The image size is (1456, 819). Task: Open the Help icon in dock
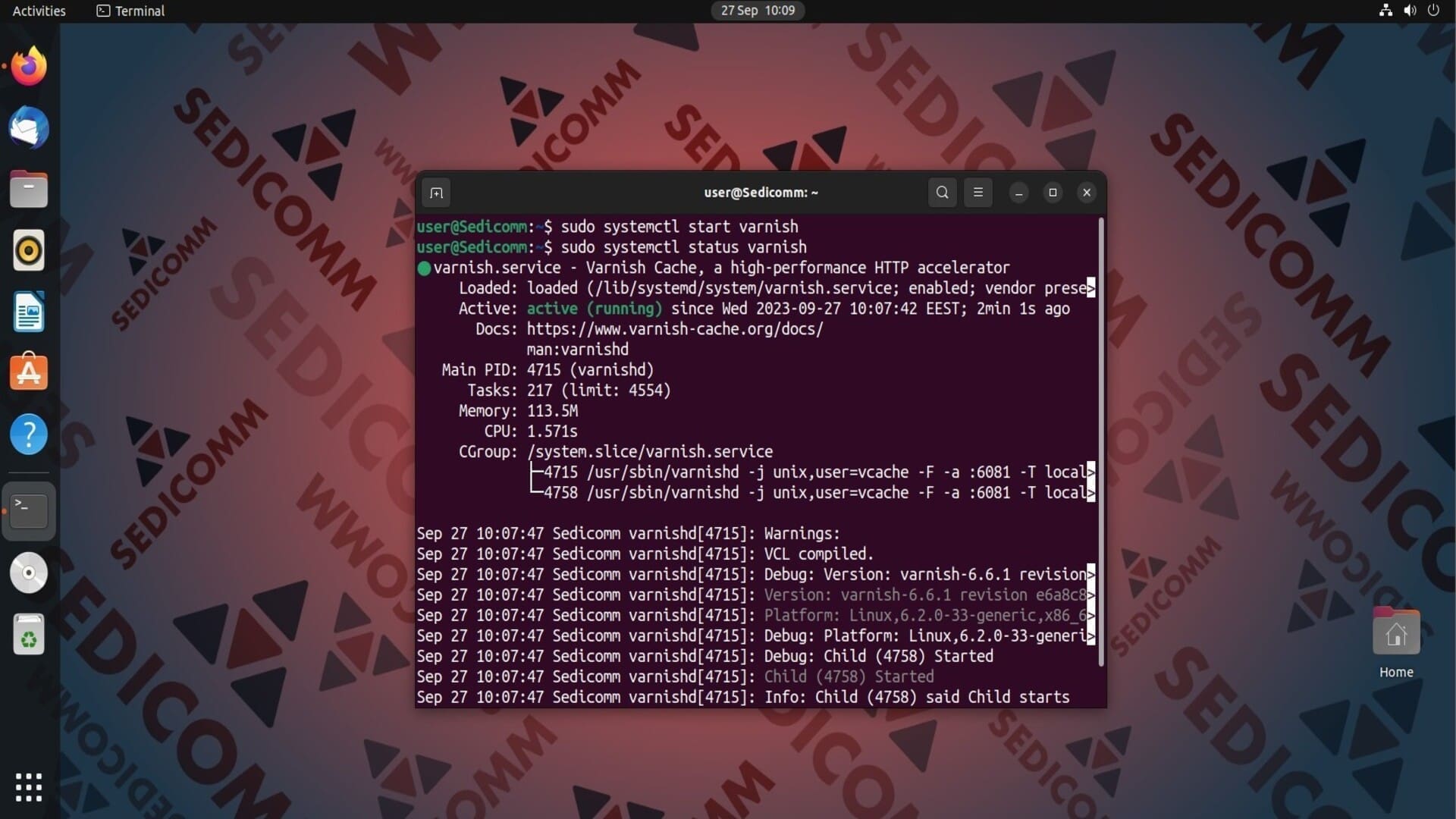pyautogui.click(x=29, y=435)
